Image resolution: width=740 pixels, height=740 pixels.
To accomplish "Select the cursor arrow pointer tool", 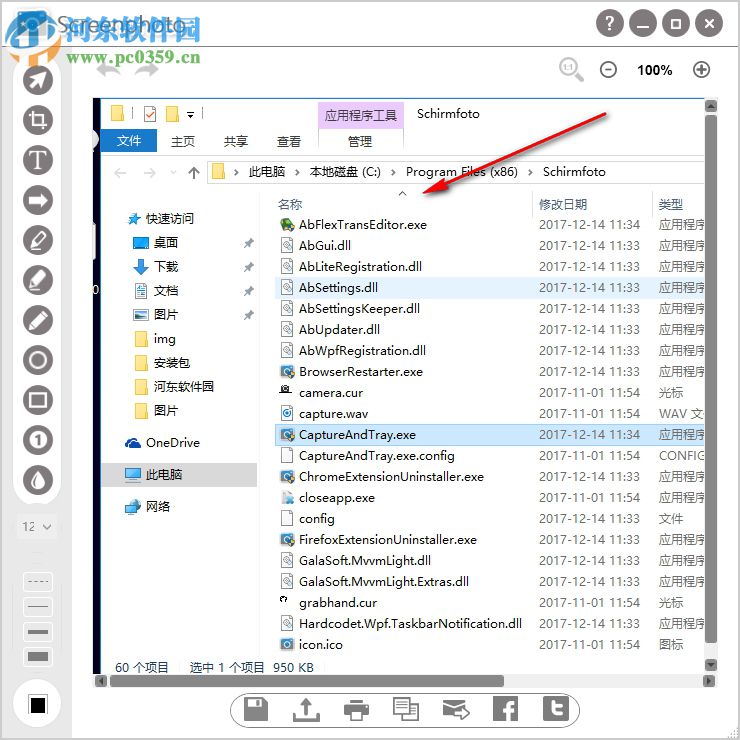I will [x=38, y=80].
